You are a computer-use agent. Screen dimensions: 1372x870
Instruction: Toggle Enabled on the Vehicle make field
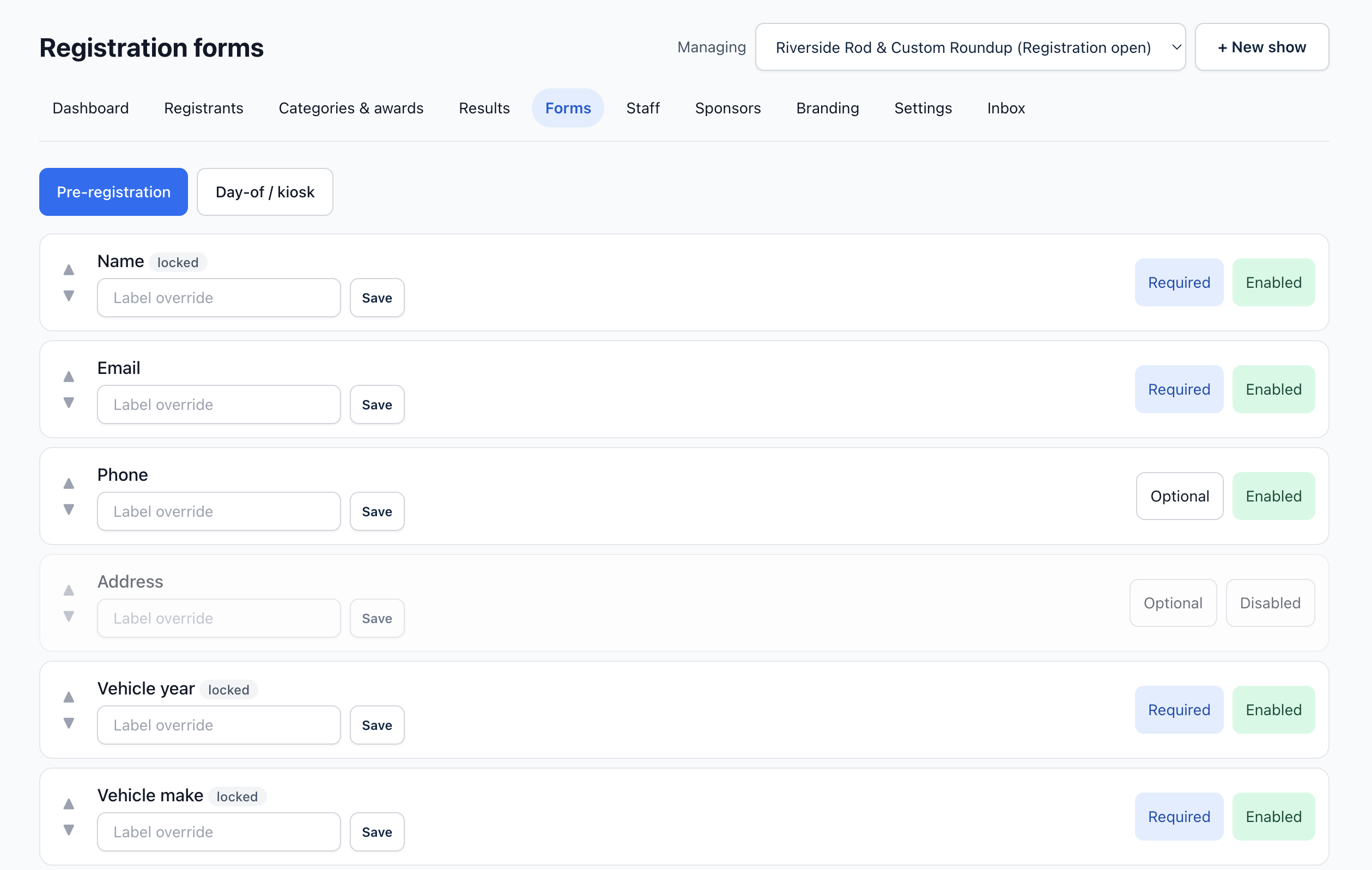(x=1273, y=817)
